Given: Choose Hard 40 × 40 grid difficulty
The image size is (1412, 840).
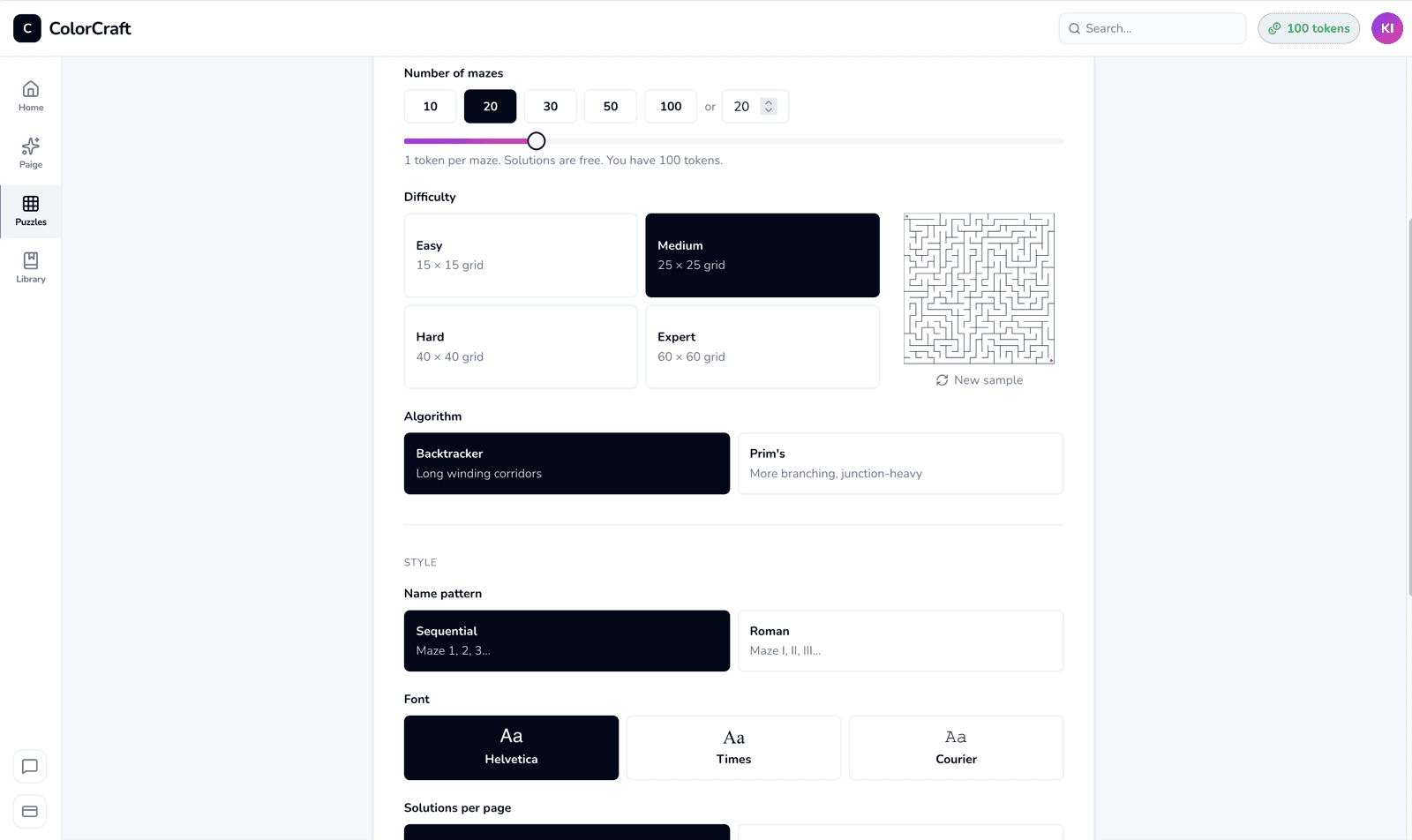Looking at the screenshot, I should coord(521,347).
